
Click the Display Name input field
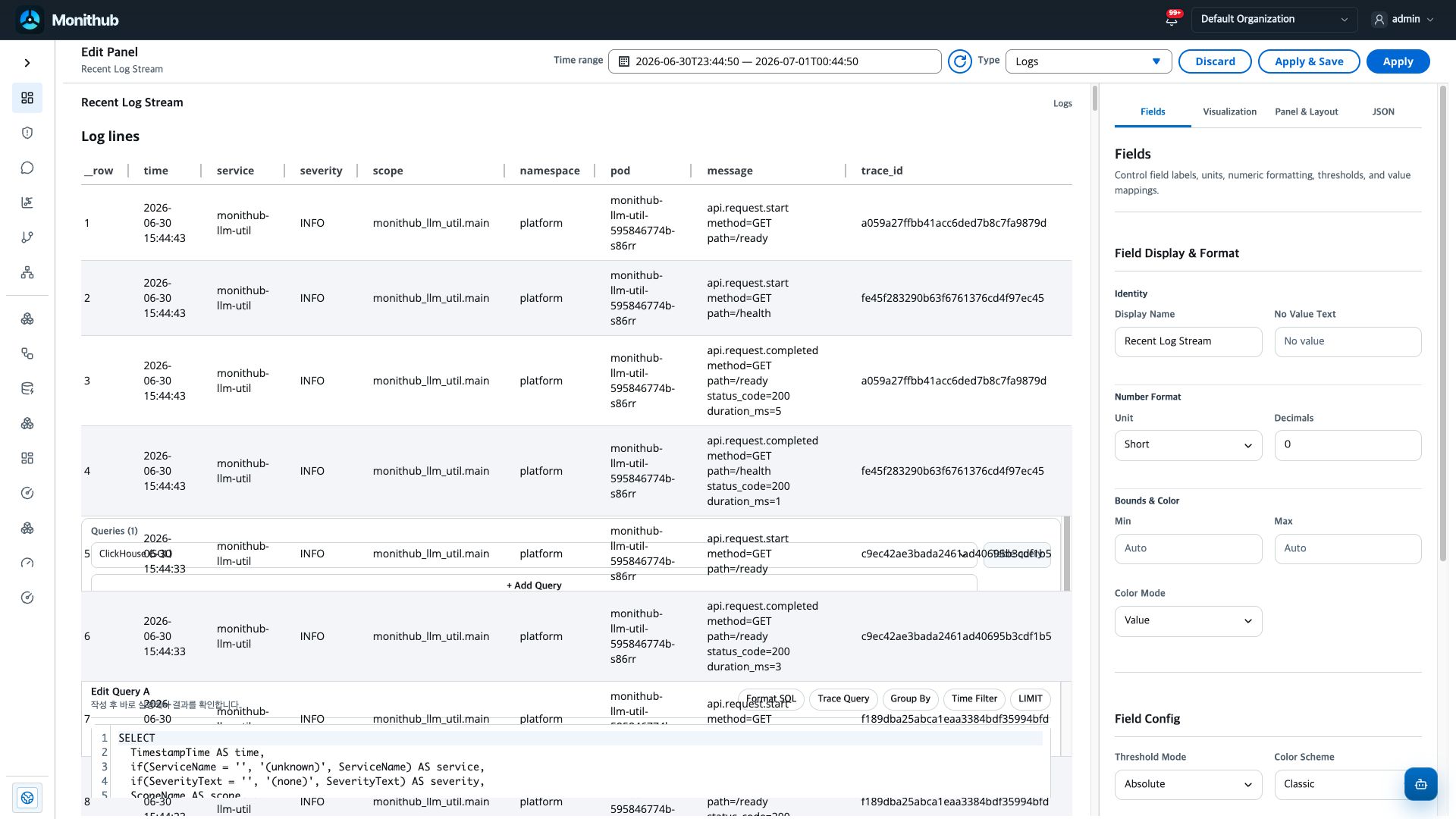tap(1188, 342)
